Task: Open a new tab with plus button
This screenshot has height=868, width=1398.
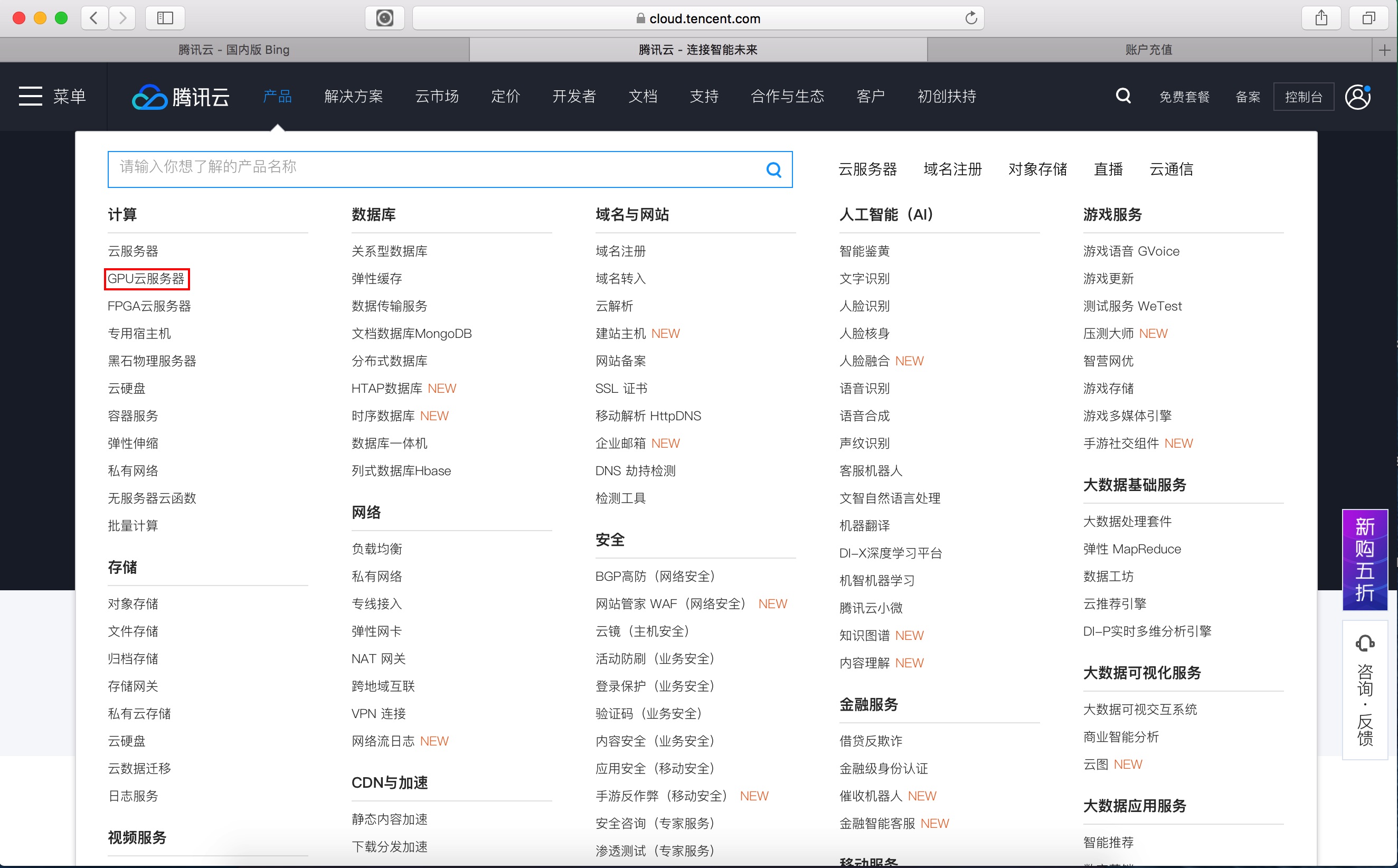Action: click(1384, 51)
